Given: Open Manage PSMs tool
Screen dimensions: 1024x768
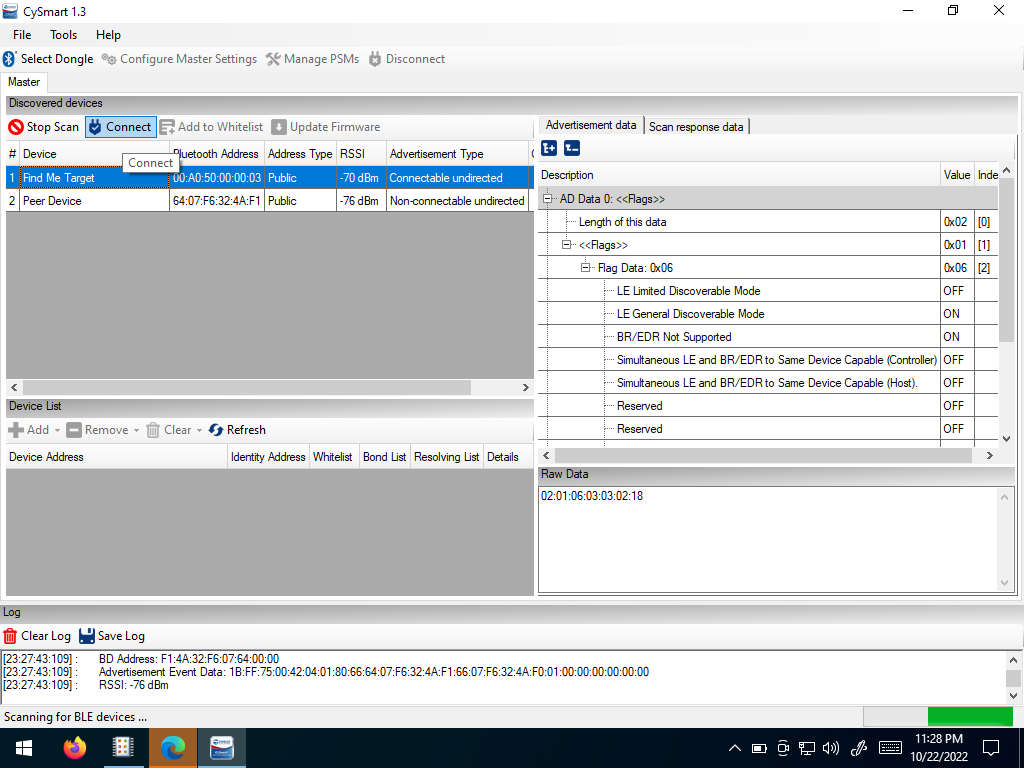Looking at the screenshot, I should pos(313,59).
